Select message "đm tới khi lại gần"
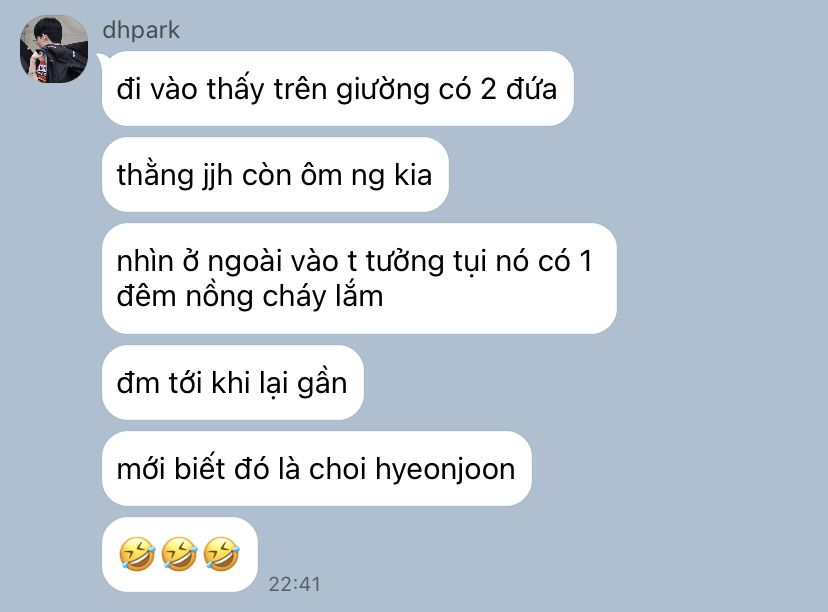Screen dimensions: 828x612 click(233, 382)
